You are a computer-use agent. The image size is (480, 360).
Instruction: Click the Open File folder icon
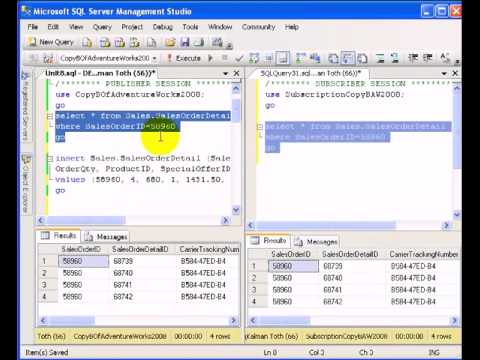[170, 42]
